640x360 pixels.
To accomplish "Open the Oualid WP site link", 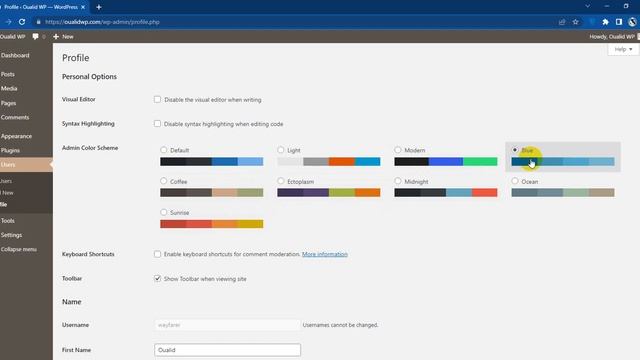I will (x=13, y=36).
